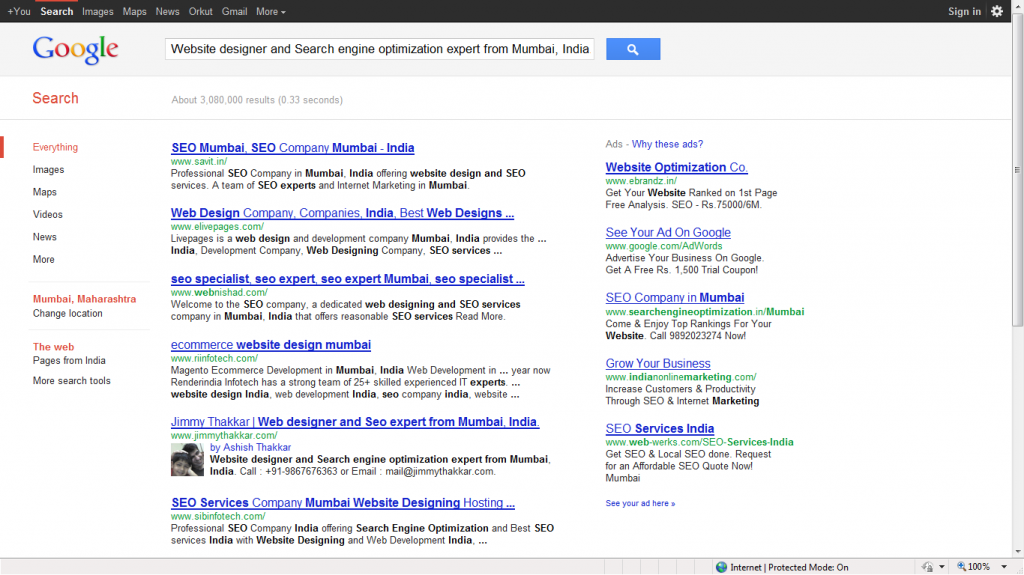
Task: Switch to Gmail from the top bar
Action: (234, 12)
